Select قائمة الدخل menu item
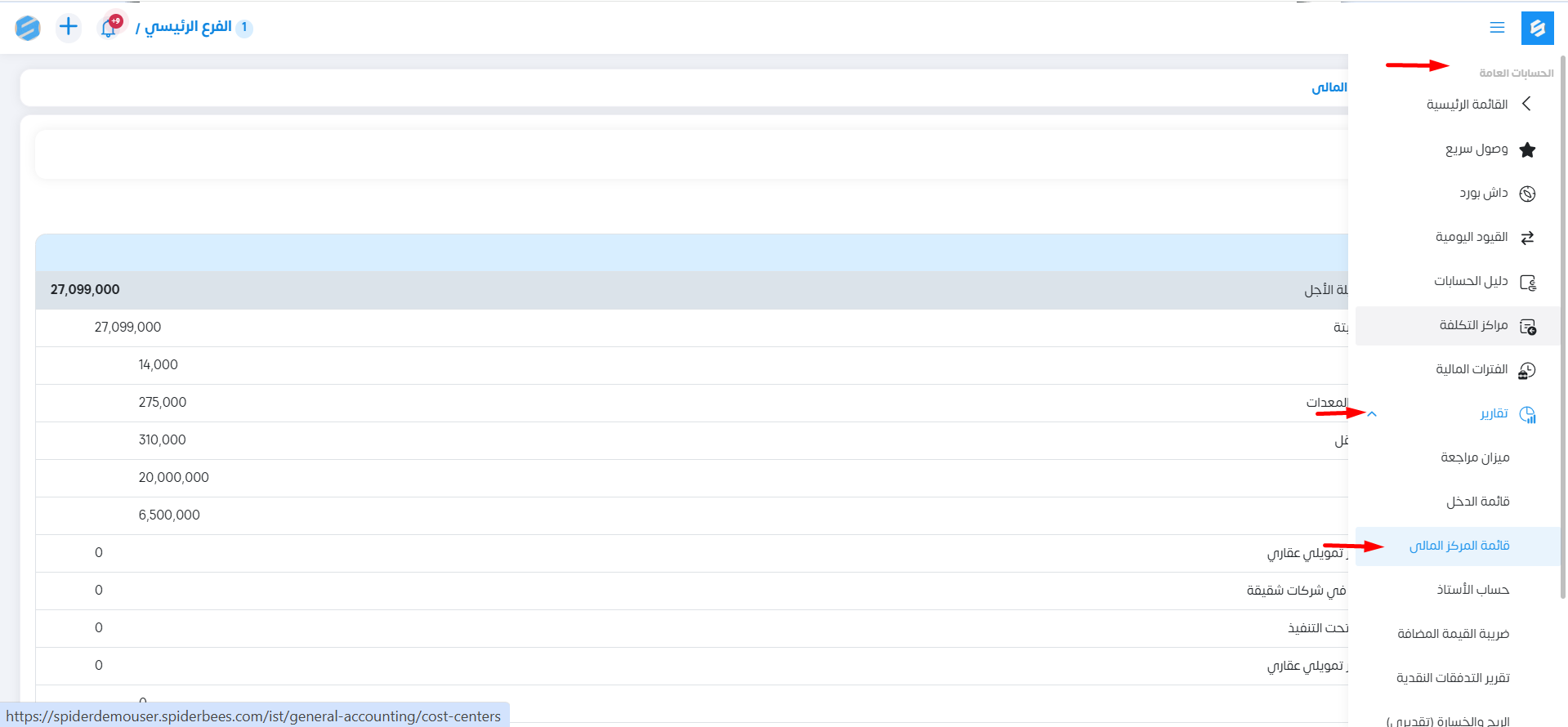1568x727 pixels. click(x=1477, y=502)
